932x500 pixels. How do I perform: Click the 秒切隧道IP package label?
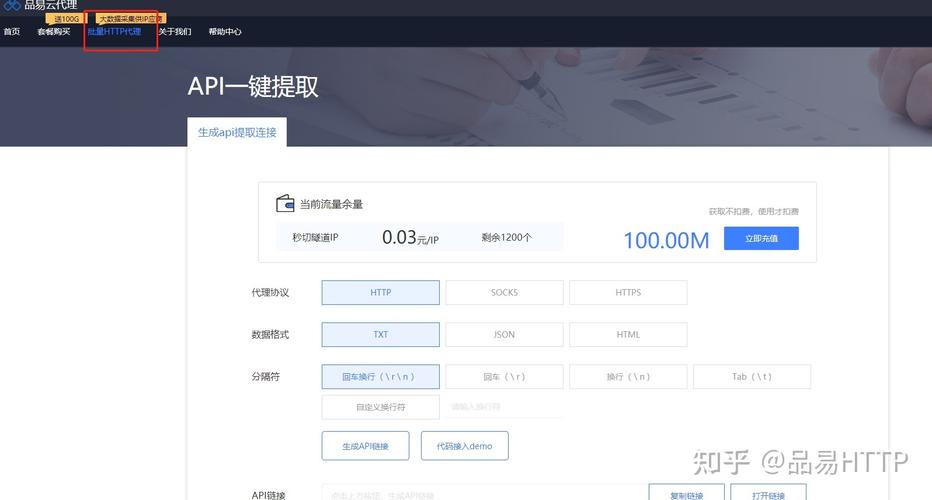(315, 237)
